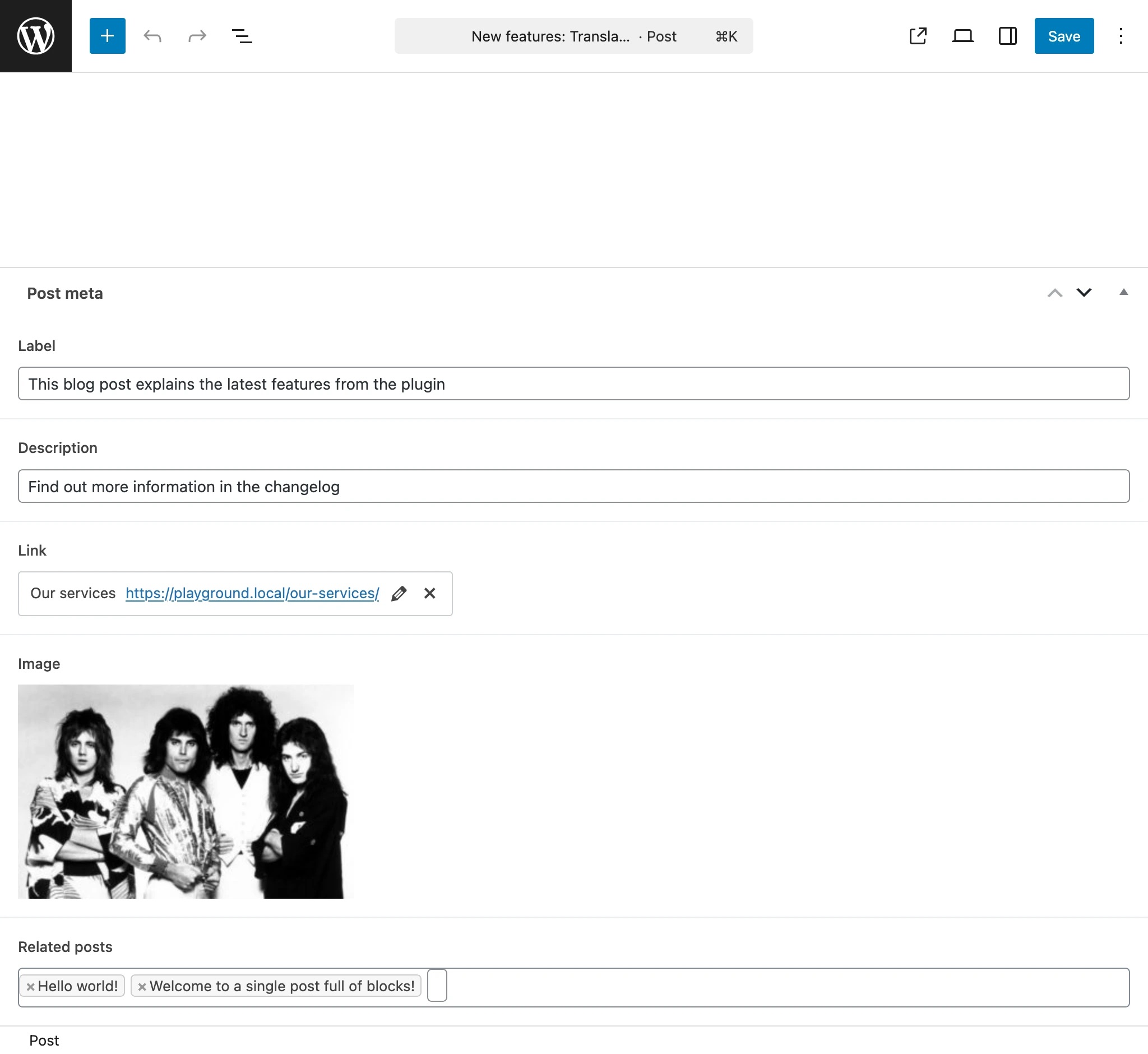
Task: Toggle the settings sidebar panel
Action: (1007, 35)
